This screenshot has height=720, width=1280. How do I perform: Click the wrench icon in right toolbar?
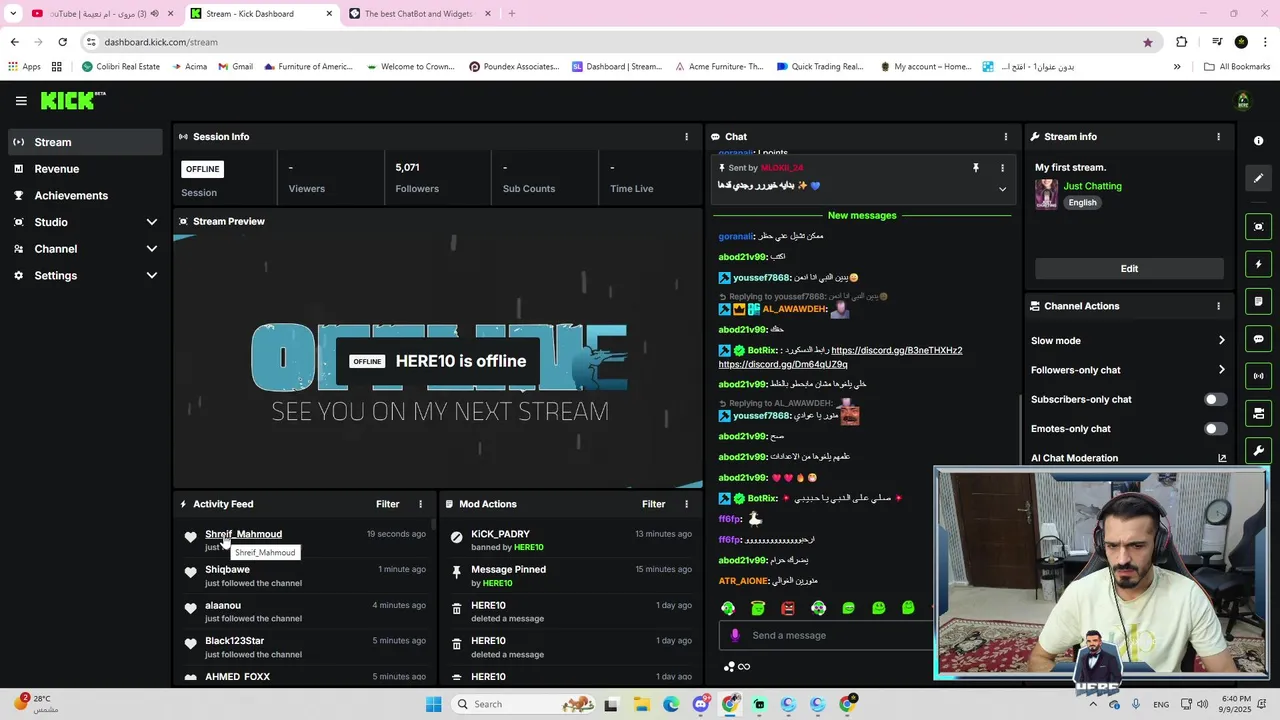[x=1259, y=451]
